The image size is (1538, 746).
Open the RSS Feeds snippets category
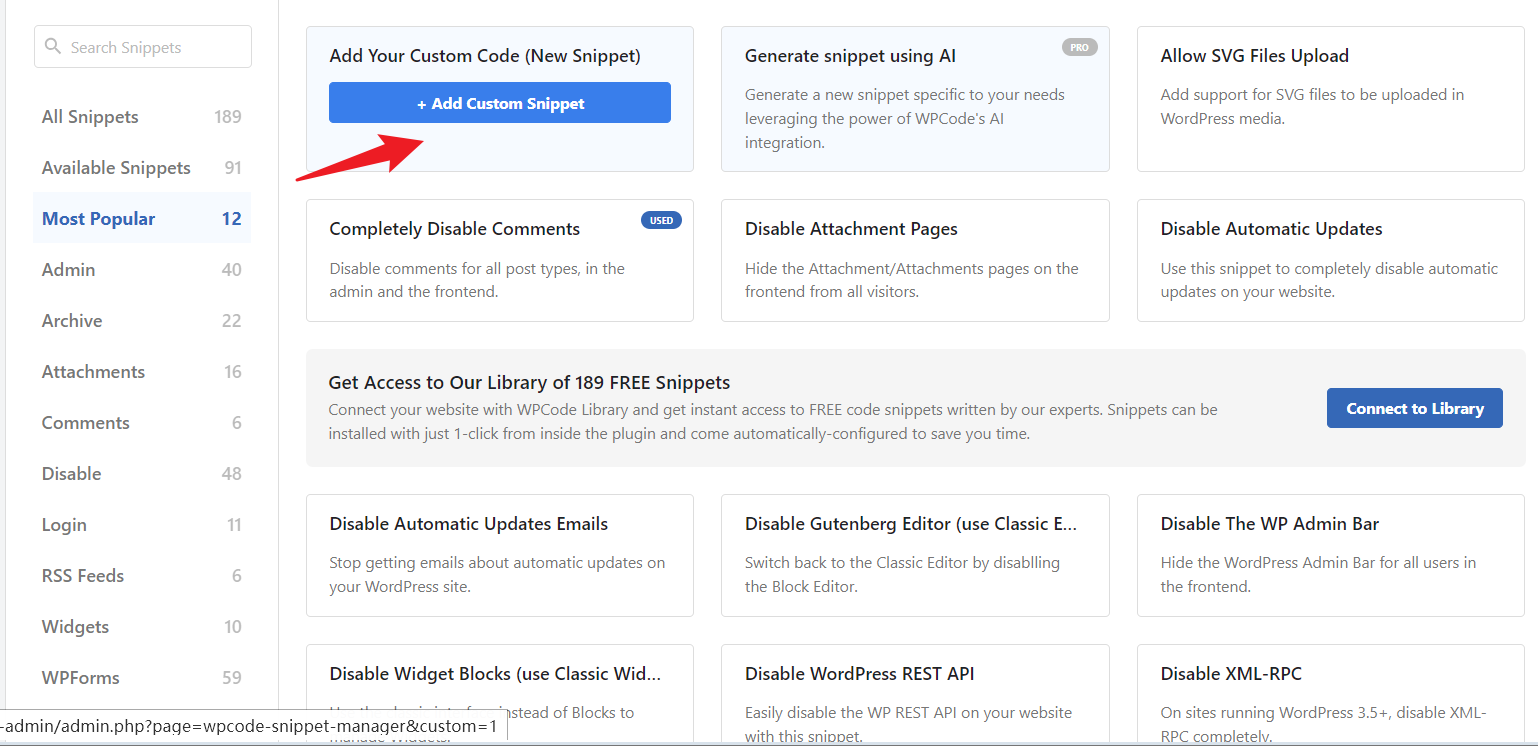(x=142, y=576)
